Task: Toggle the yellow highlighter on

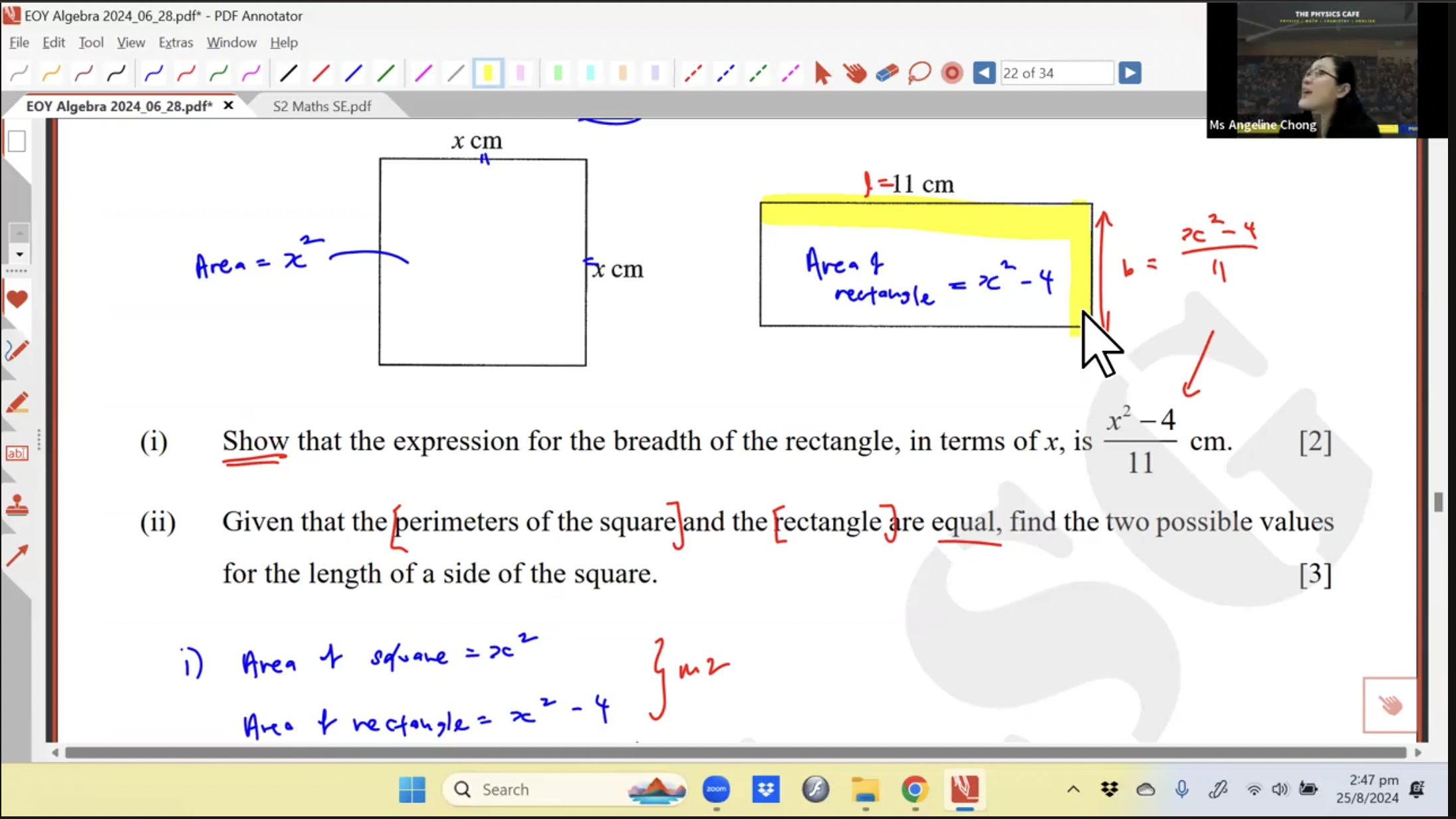Action: [488, 73]
